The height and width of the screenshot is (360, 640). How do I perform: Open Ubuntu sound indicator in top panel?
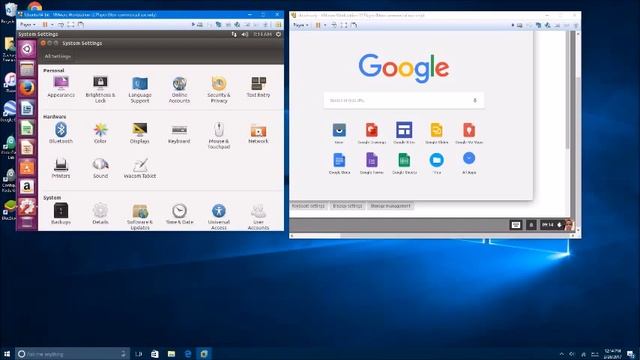(245, 34)
